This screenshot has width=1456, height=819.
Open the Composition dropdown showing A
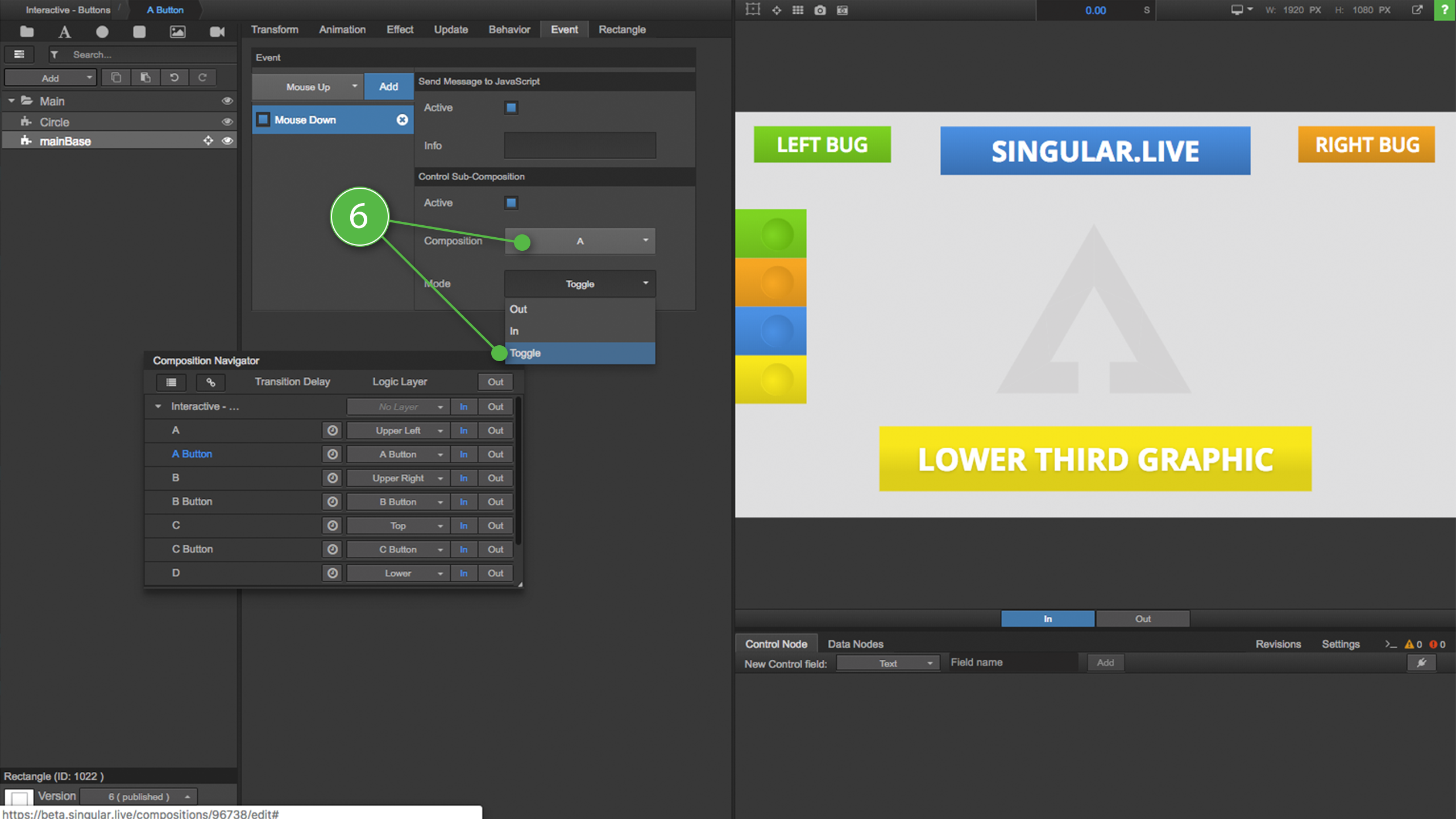(580, 241)
